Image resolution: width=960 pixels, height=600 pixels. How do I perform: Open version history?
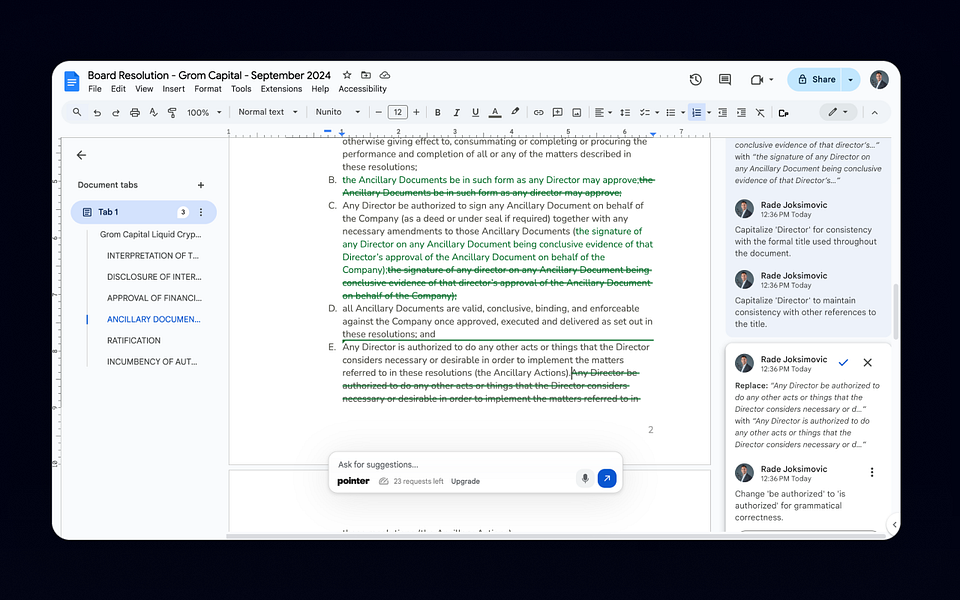696,79
